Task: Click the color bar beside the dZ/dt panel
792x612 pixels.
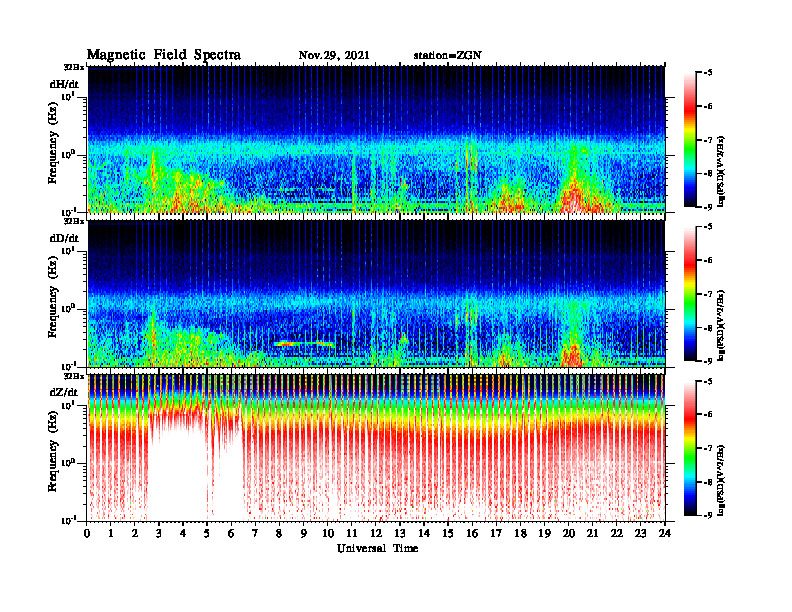Action: [690, 448]
